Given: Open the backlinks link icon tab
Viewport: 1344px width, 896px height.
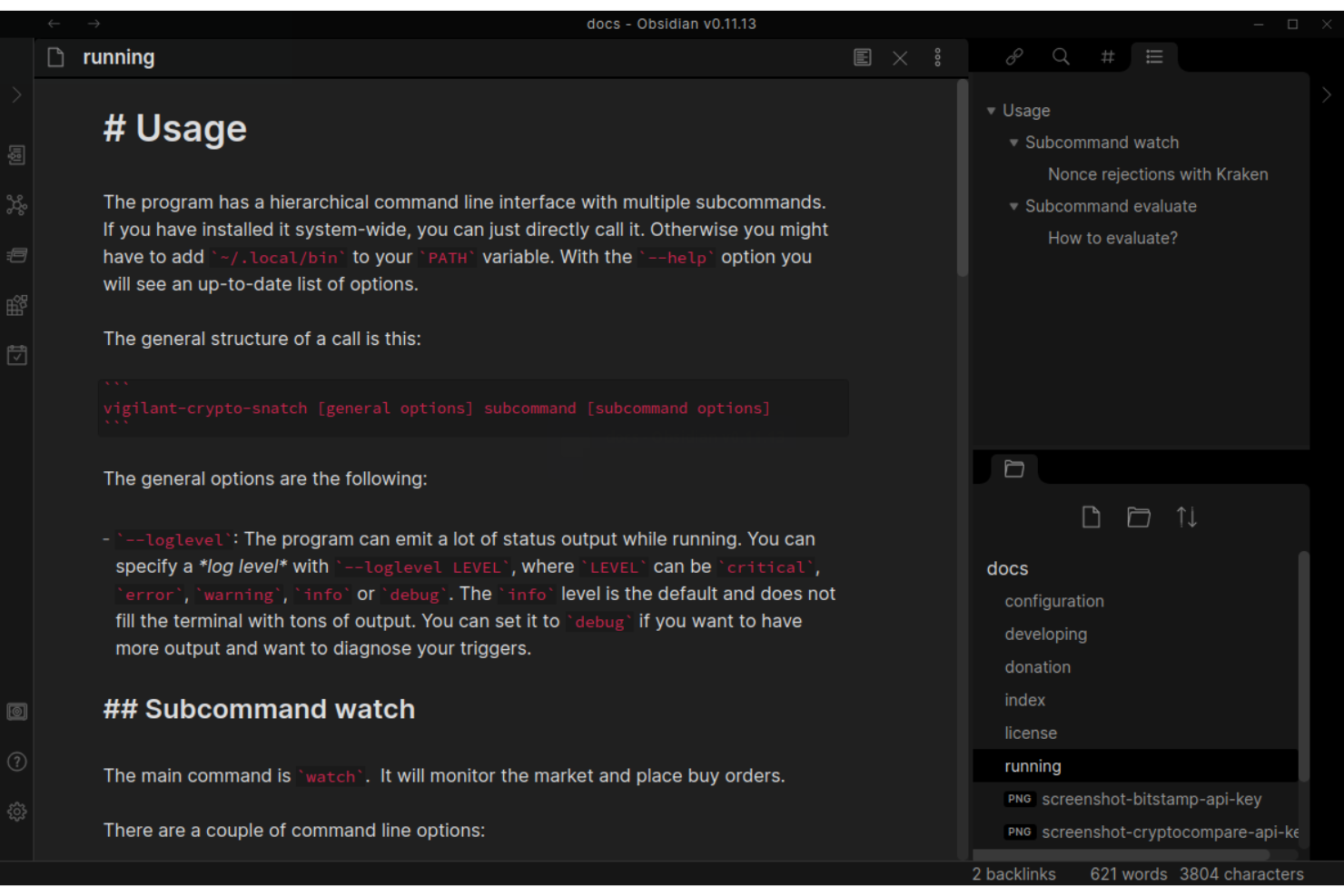Looking at the screenshot, I should (1014, 57).
